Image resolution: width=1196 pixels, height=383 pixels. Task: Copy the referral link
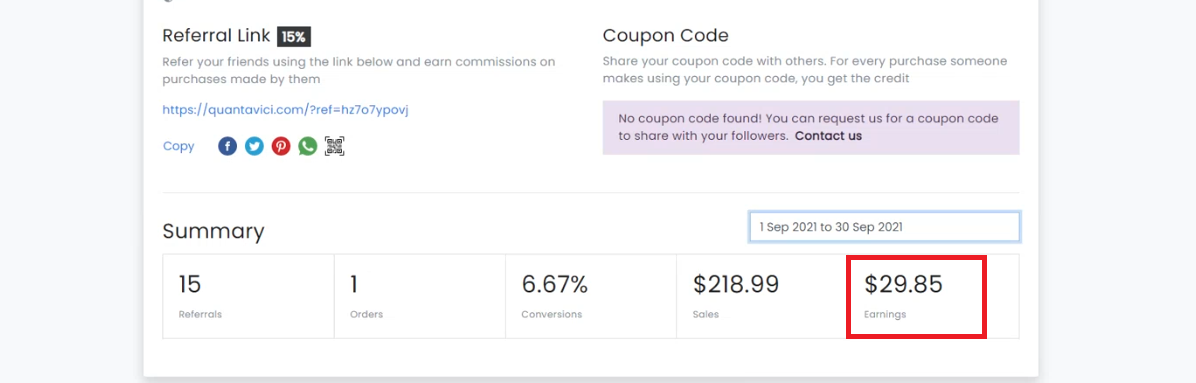click(x=178, y=146)
